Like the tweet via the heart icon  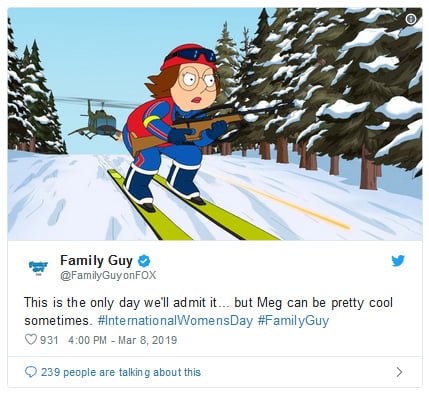[31, 339]
